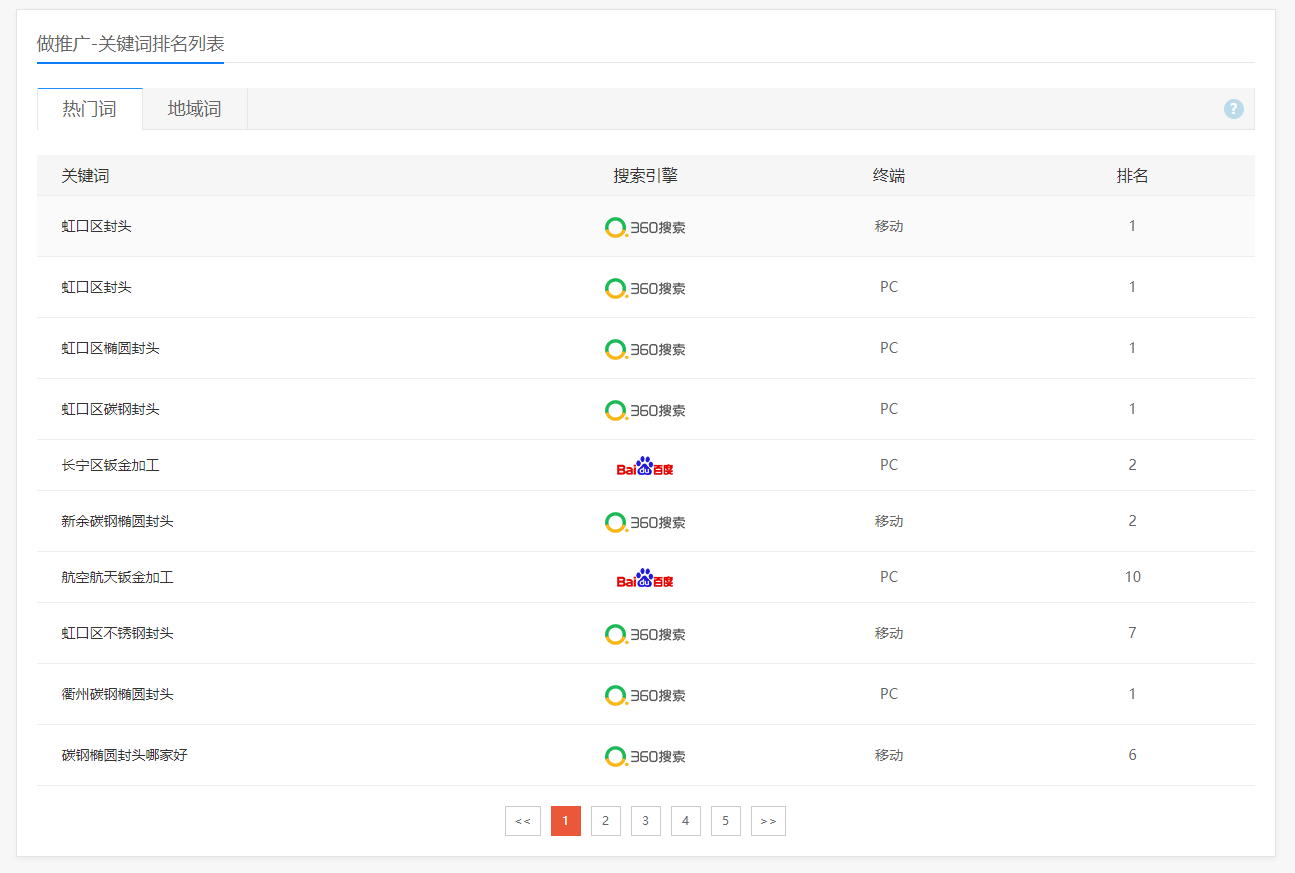The height and width of the screenshot is (873, 1295).
Task: Click keyword 虹口区碳钢封头
Action: (x=110, y=409)
